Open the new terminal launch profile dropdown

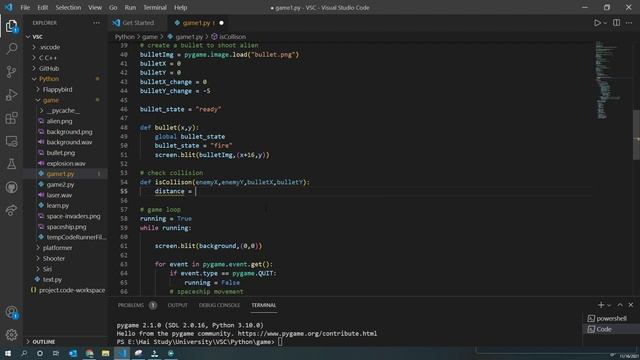[x=609, y=305]
